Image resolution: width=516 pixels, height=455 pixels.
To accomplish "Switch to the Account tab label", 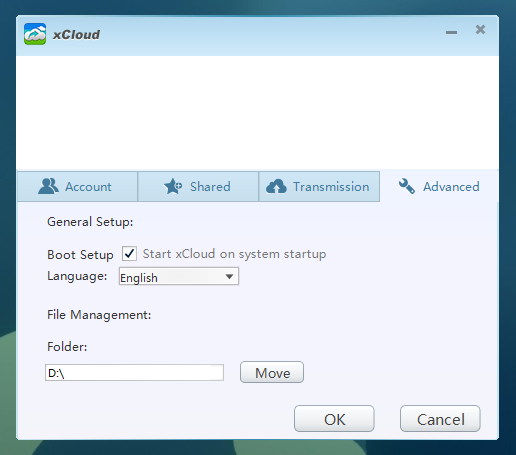I will coord(88,187).
